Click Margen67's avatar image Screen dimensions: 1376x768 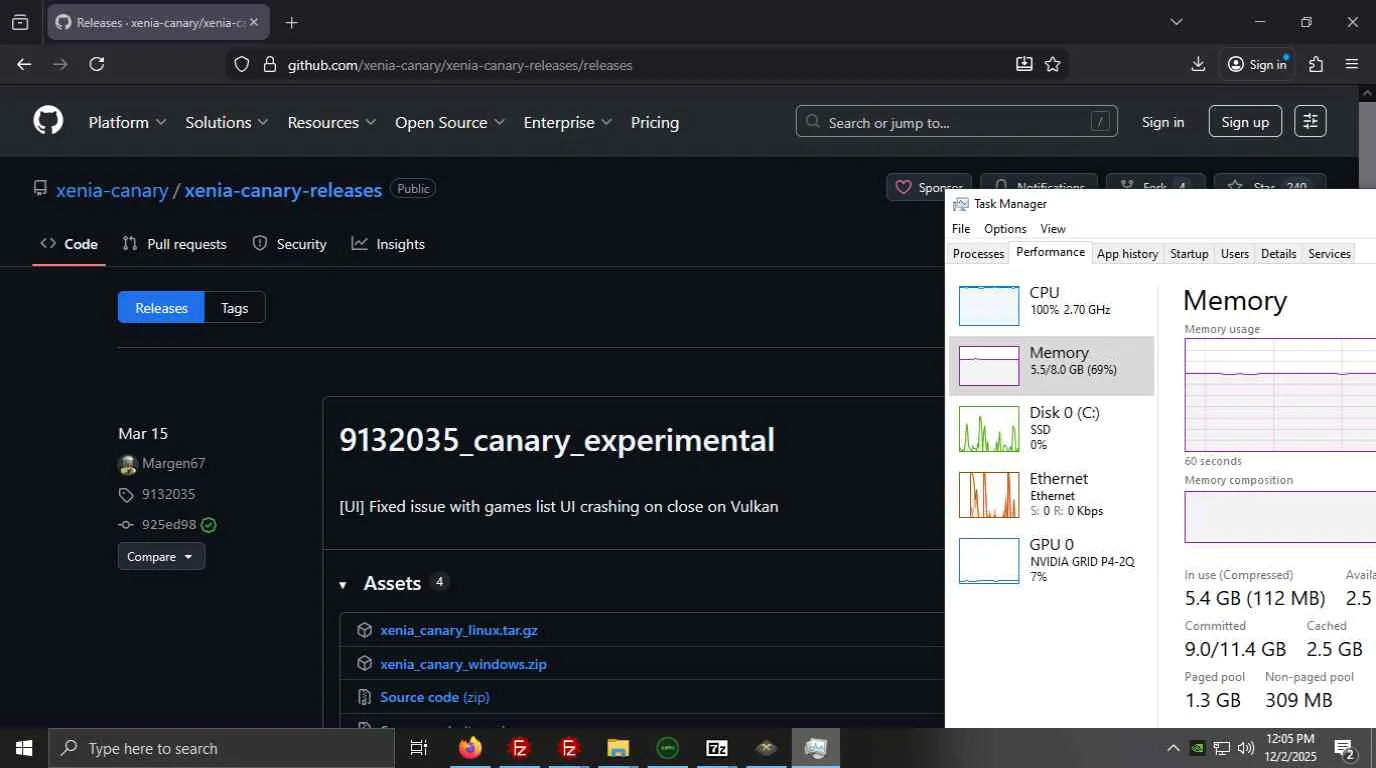(127, 464)
